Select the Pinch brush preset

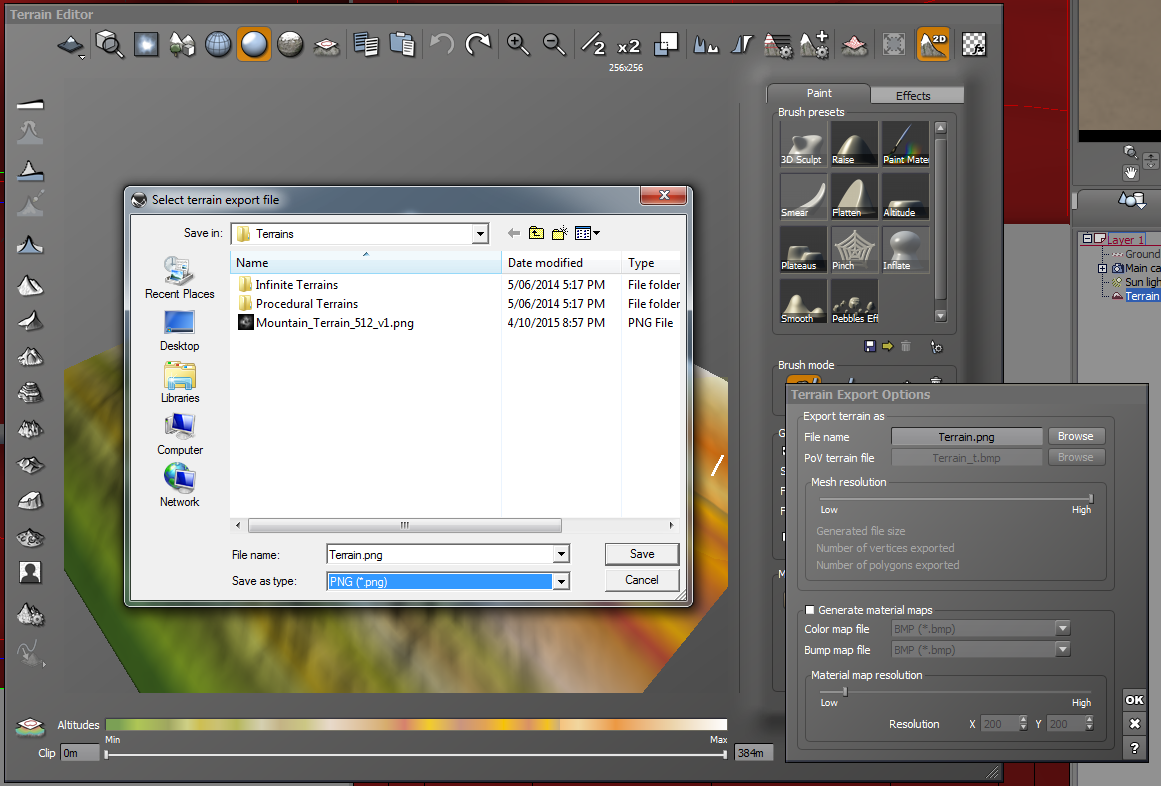click(854, 249)
